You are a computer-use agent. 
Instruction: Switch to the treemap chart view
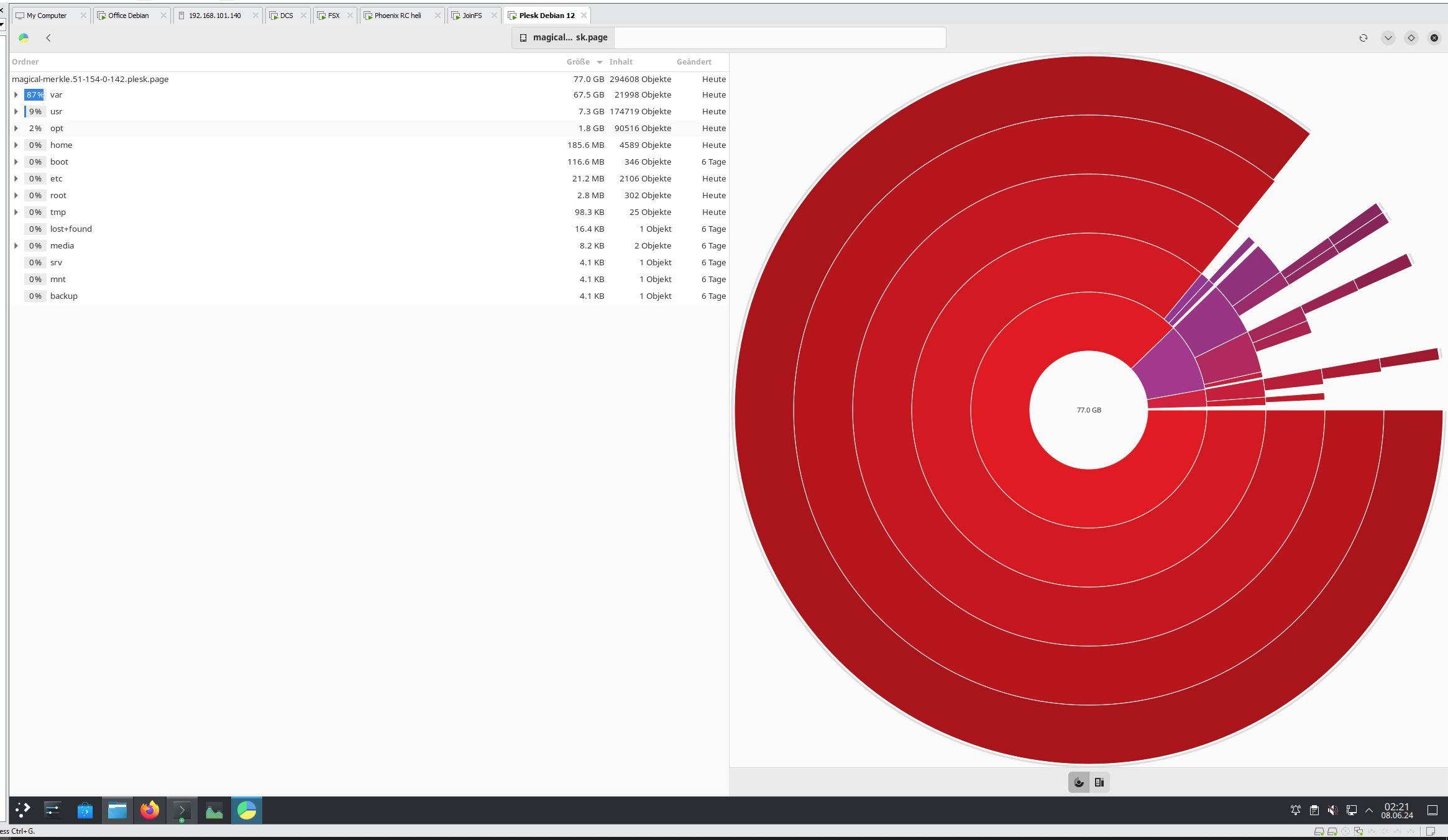tap(1099, 783)
